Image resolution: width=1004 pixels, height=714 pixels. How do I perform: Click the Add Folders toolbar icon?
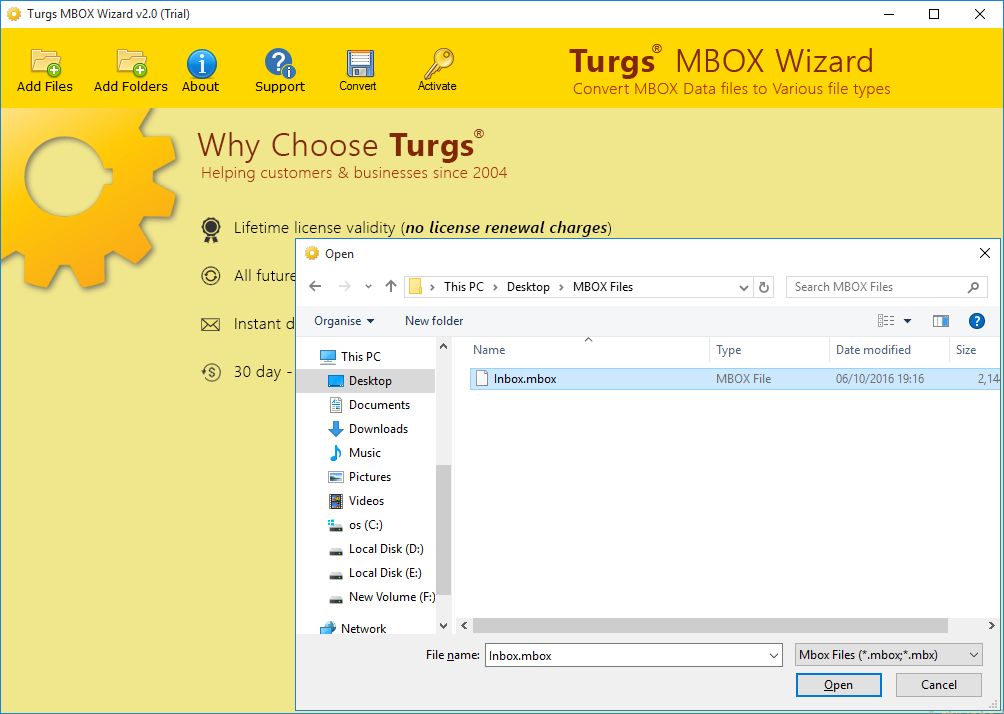(x=131, y=63)
